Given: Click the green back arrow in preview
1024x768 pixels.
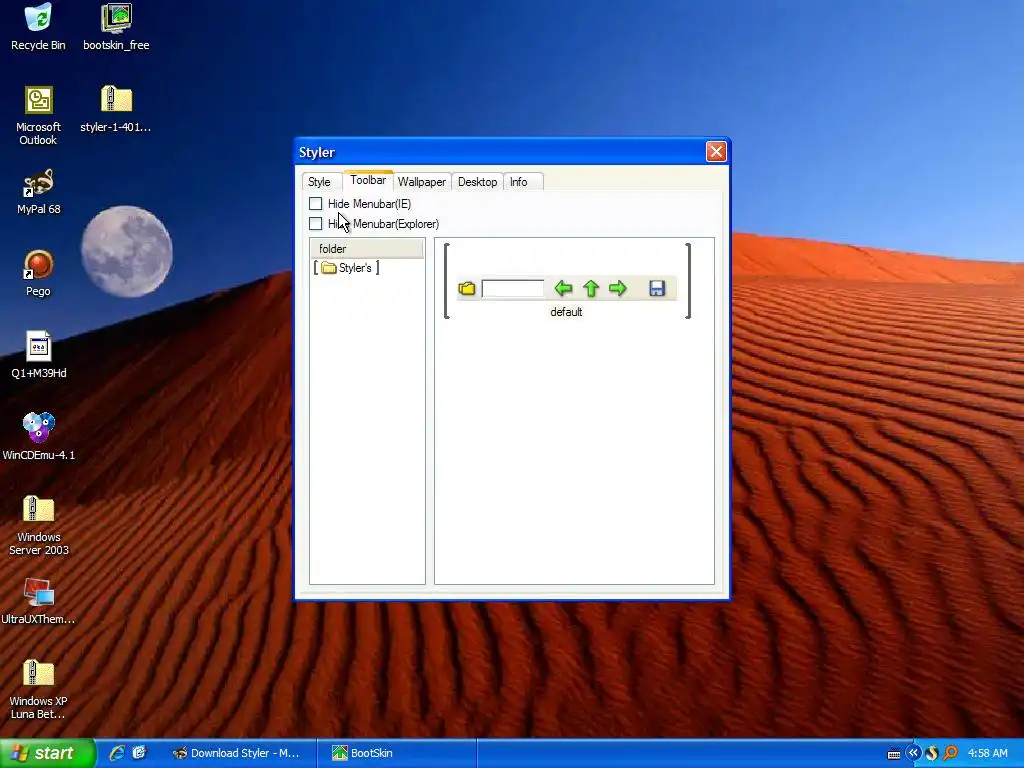Looking at the screenshot, I should point(563,289).
